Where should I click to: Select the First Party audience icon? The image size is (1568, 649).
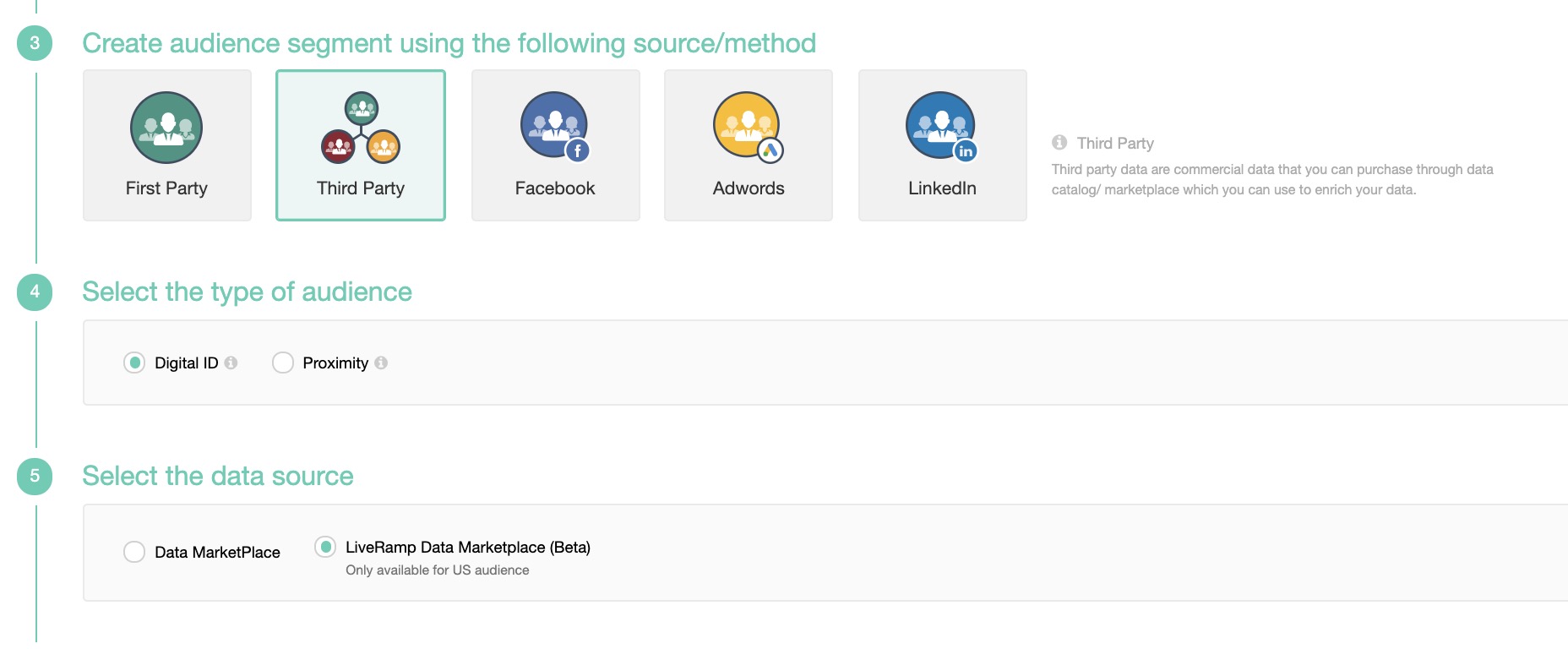(x=166, y=128)
